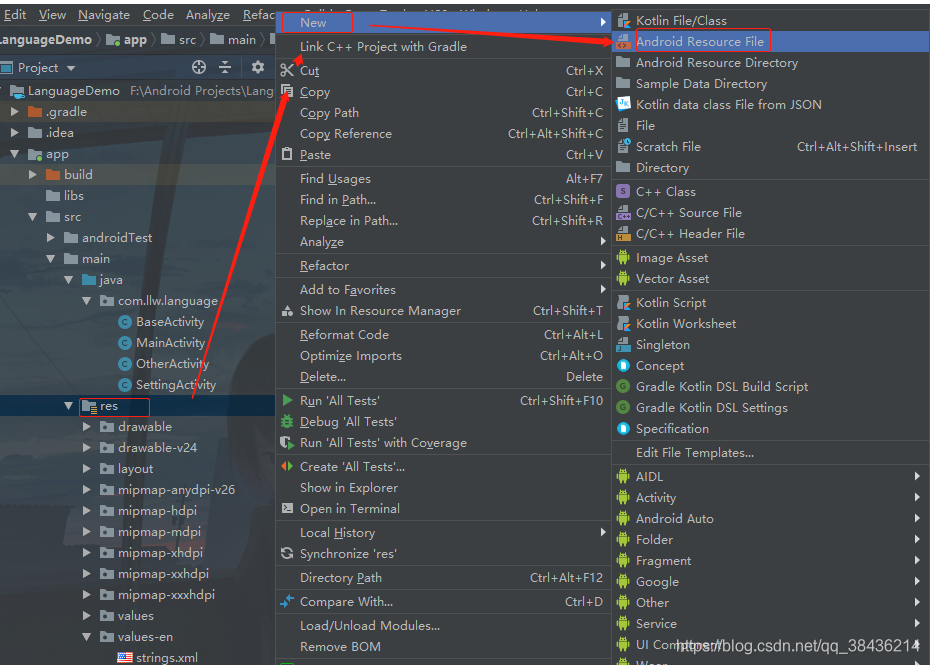The image size is (930, 665).
Task: Expand the build folder
Action: click(x=33, y=174)
